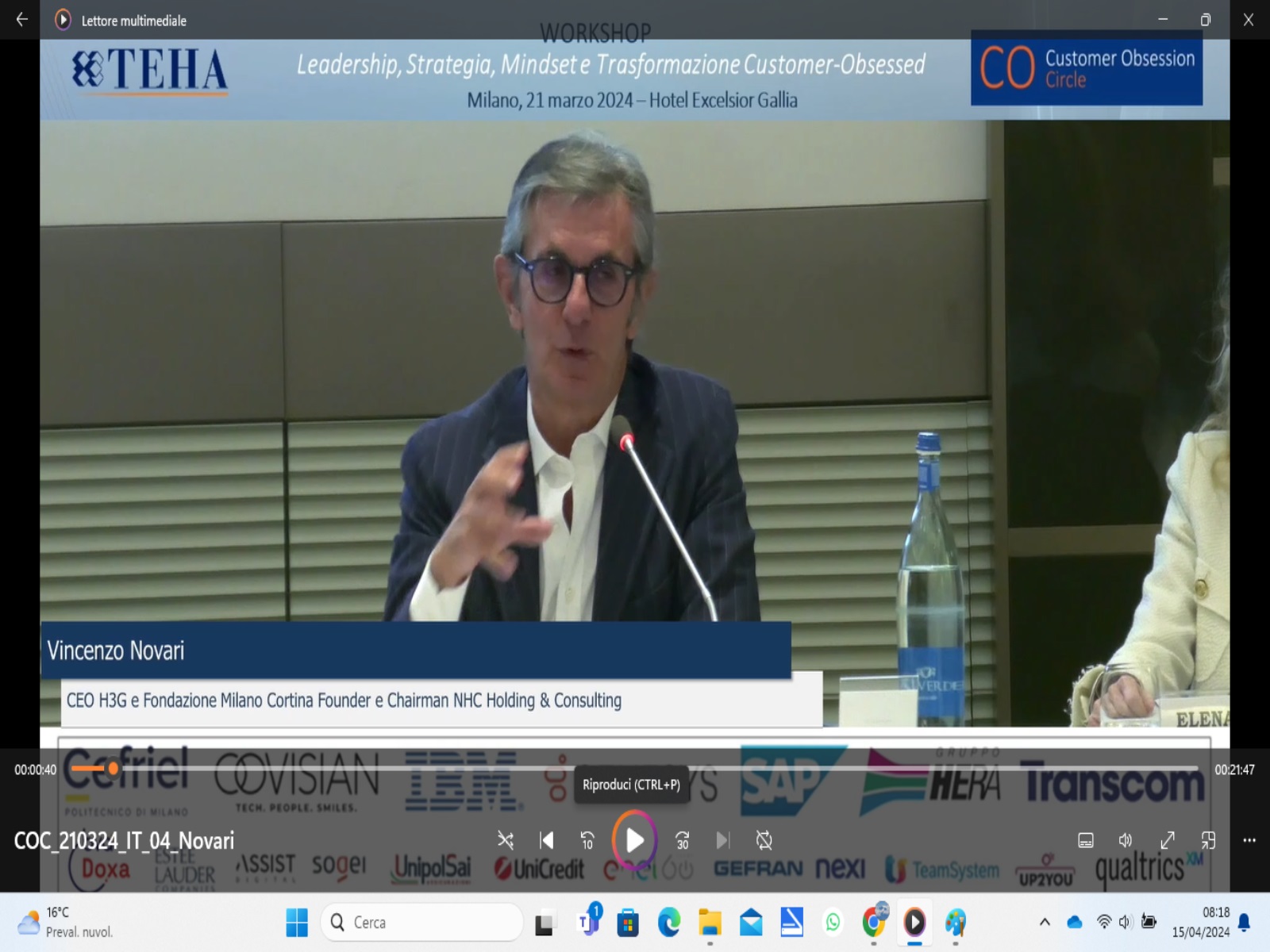Open Microsoft Edge from taskbar
The width and height of the screenshot is (1270, 952).
[669, 923]
